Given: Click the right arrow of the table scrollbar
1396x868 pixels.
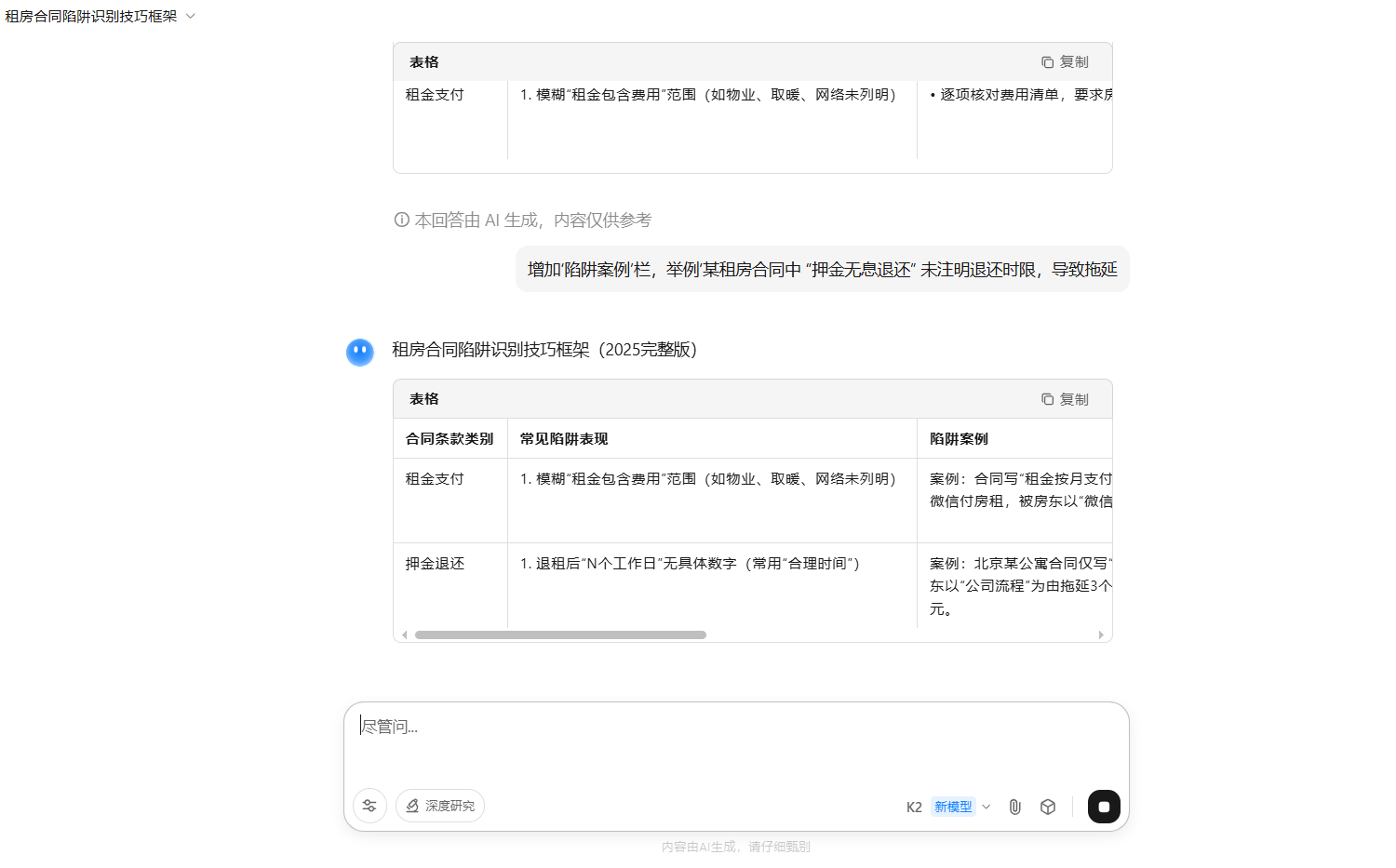Looking at the screenshot, I should (x=1101, y=635).
